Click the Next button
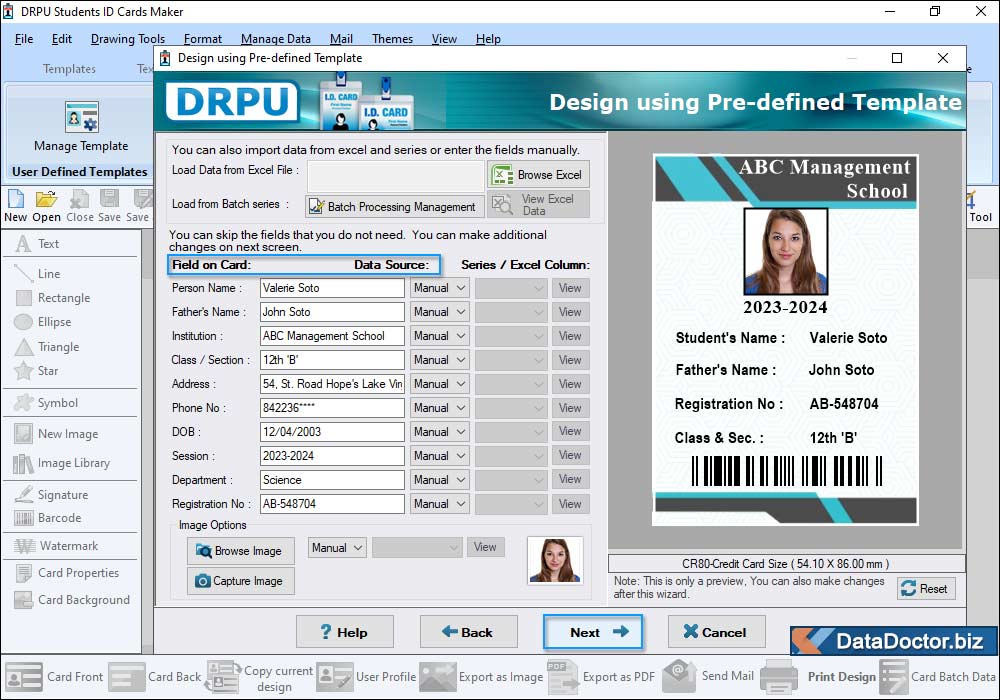Image resolution: width=1000 pixels, height=700 pixels. [592, 632]
